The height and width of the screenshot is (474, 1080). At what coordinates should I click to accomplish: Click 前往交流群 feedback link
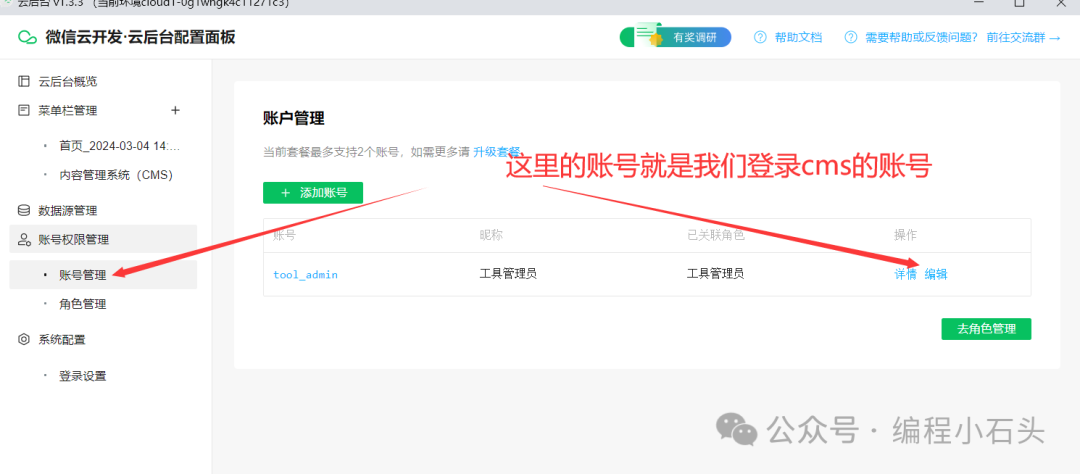(1024, 37)
